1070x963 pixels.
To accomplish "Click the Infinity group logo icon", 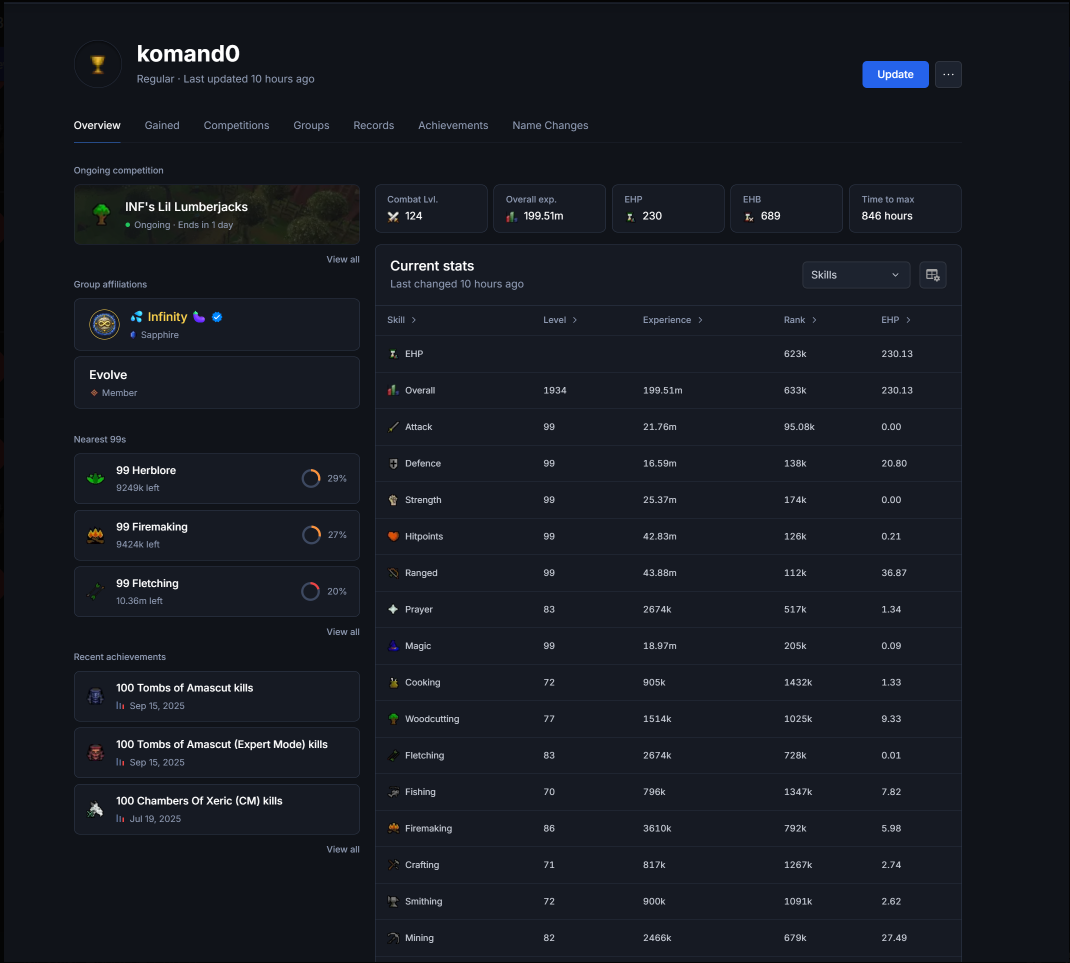I will [x=104, y=324].
